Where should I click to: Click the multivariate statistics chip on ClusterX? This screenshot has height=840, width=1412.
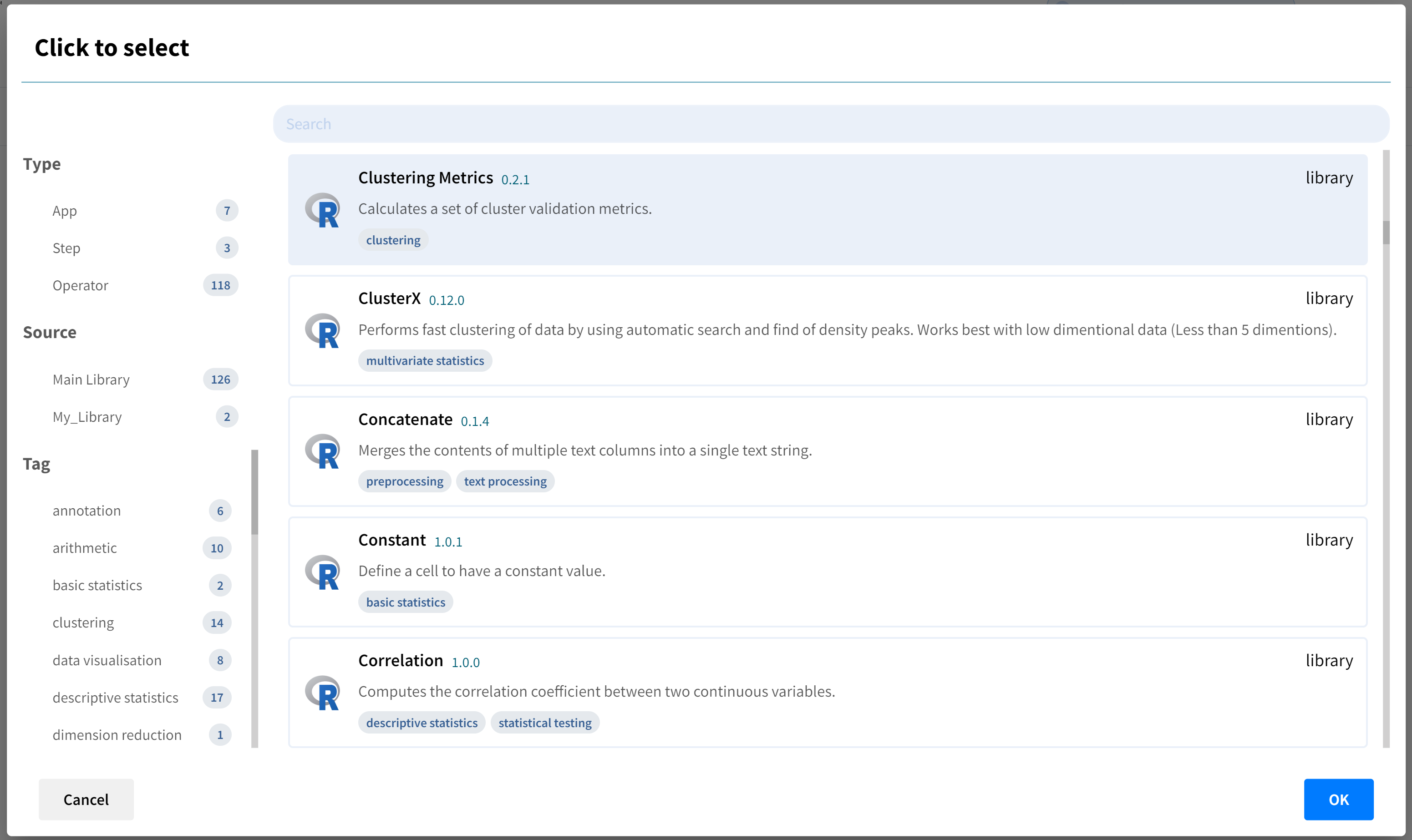click(425, 360)
